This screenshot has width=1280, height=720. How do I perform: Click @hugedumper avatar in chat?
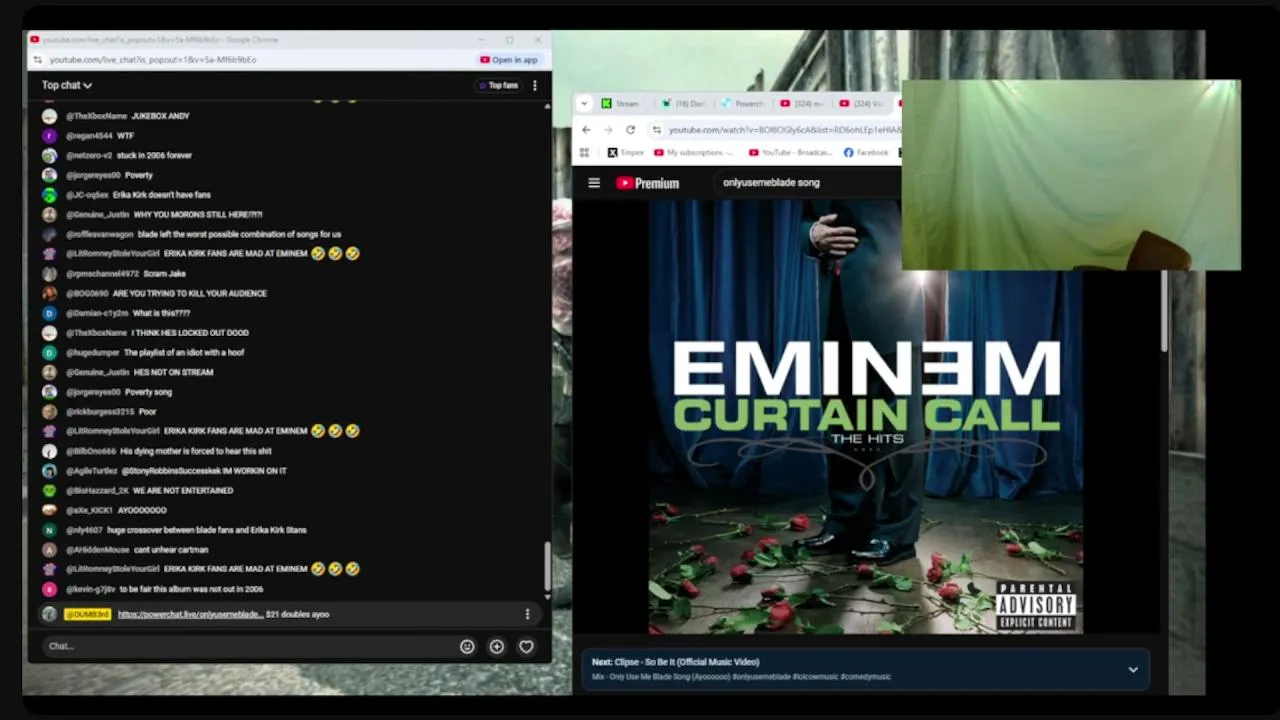pos(49,352)
